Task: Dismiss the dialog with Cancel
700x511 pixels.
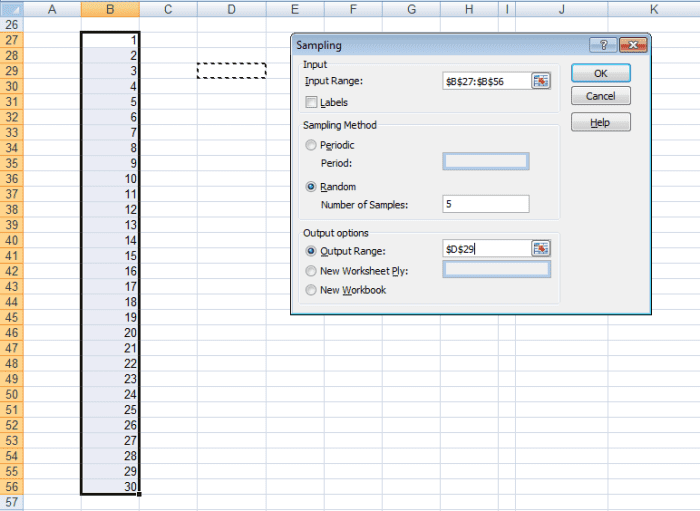Action: [601, 96]
